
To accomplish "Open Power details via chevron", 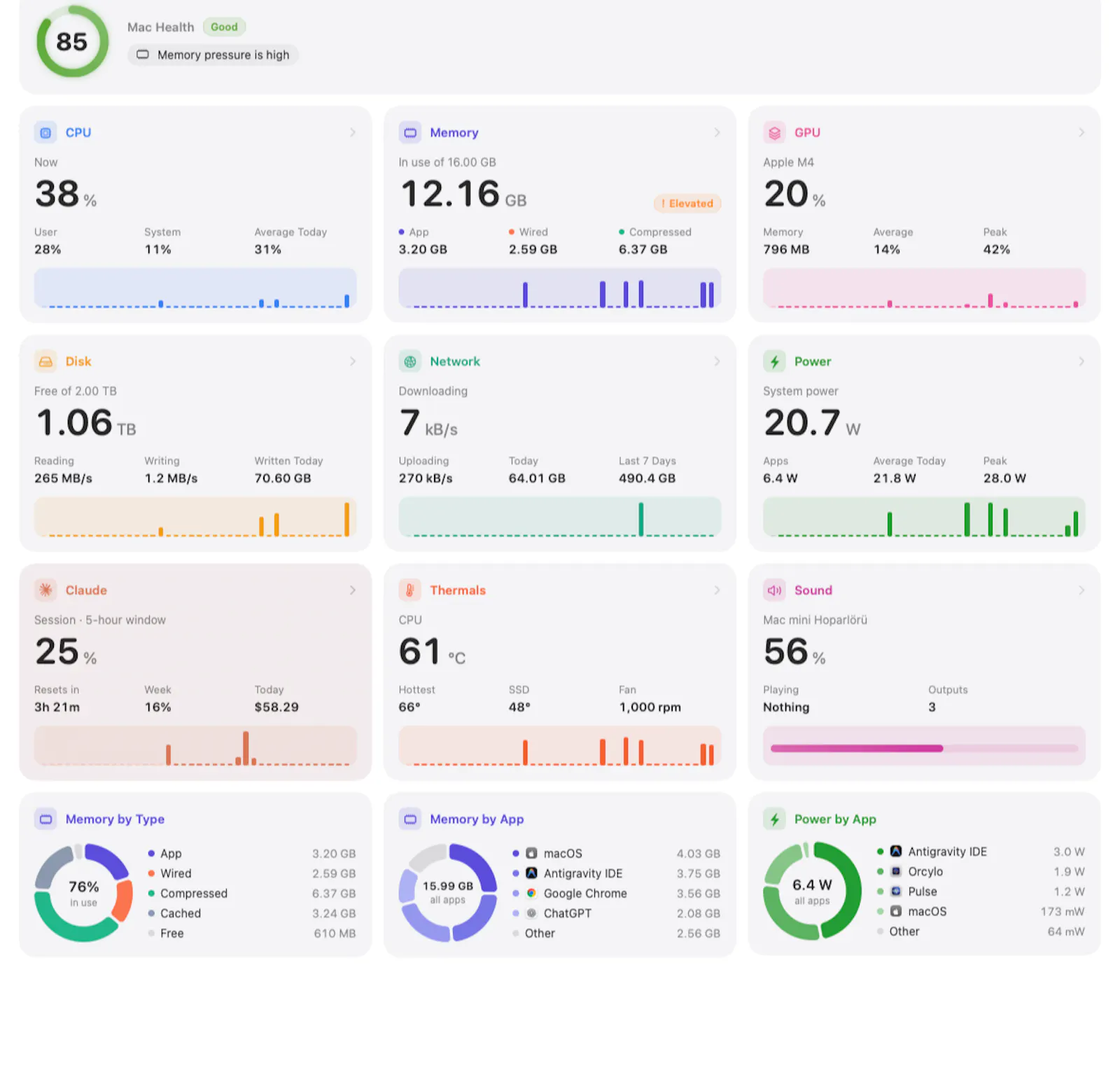I will pyautogui.click(x=1081, y=361).
